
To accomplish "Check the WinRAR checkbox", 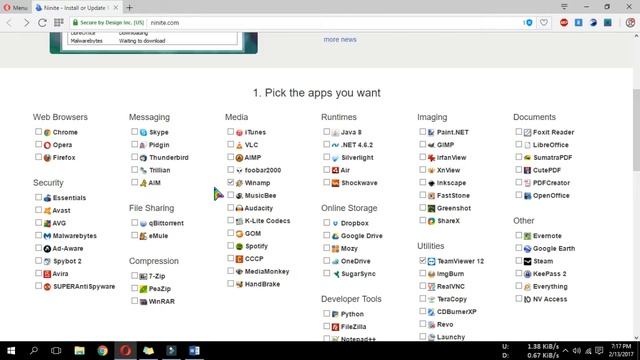I will (x=135, y=301).
